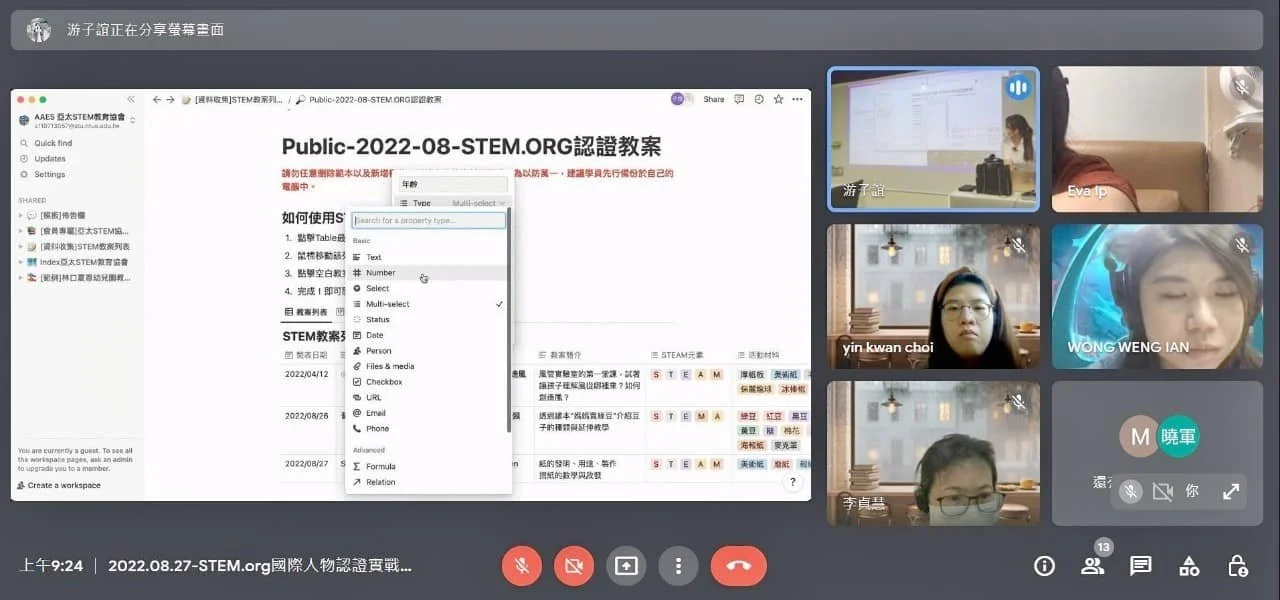This screenshot has height=600, width=1280.
Task: Choose Status property type
Action: click(428, 320)
